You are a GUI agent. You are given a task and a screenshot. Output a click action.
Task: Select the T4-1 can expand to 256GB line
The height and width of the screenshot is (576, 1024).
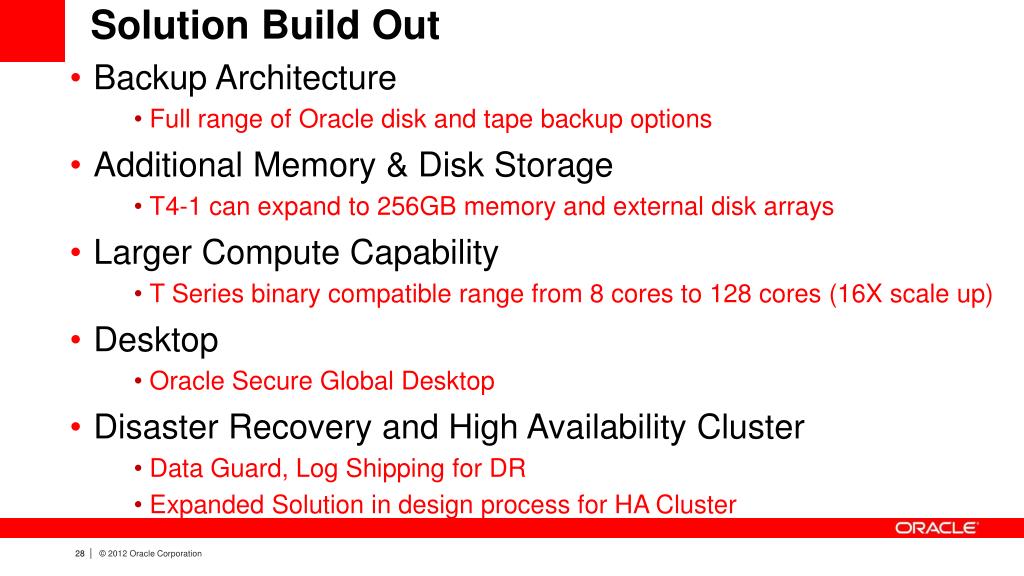click(x=492, y=207)
